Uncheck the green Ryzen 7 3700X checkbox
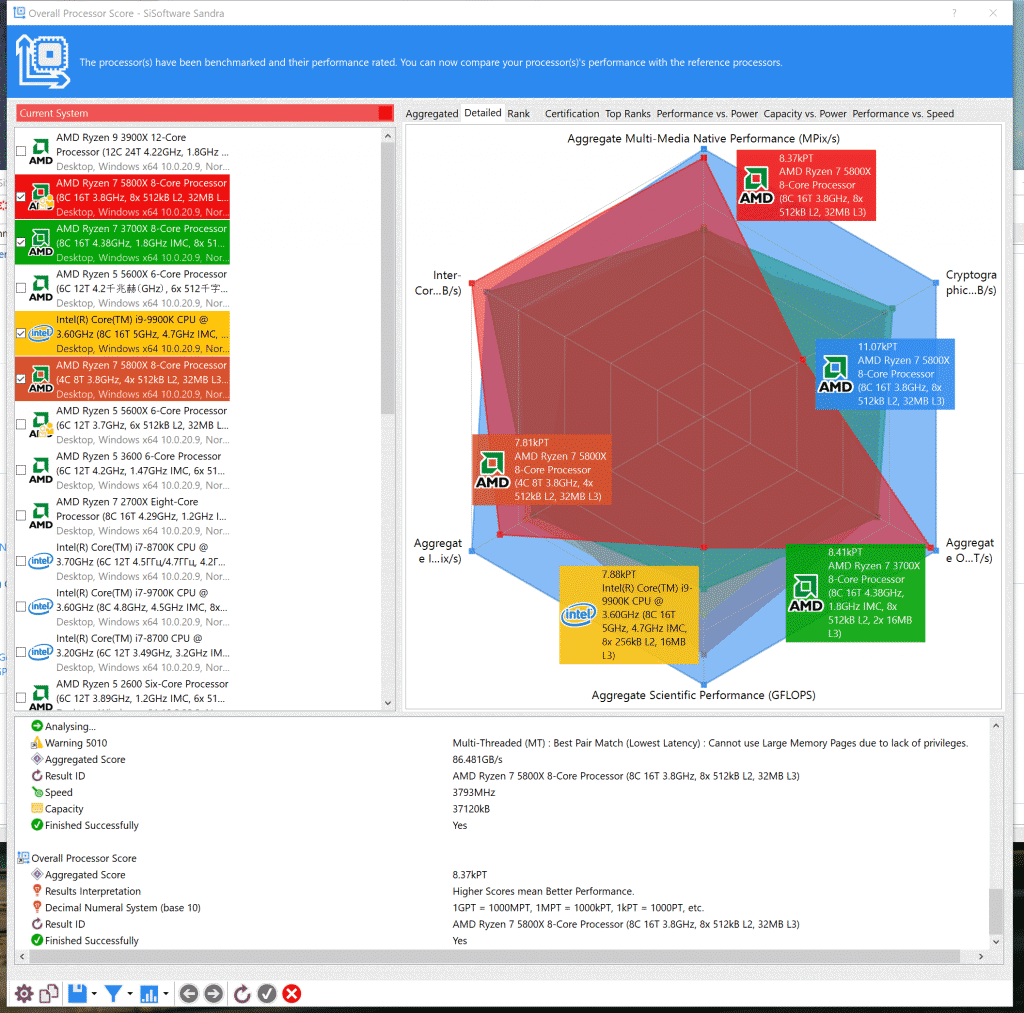This screenshot has width=1024, height=1013. click(x=21, y=242)
